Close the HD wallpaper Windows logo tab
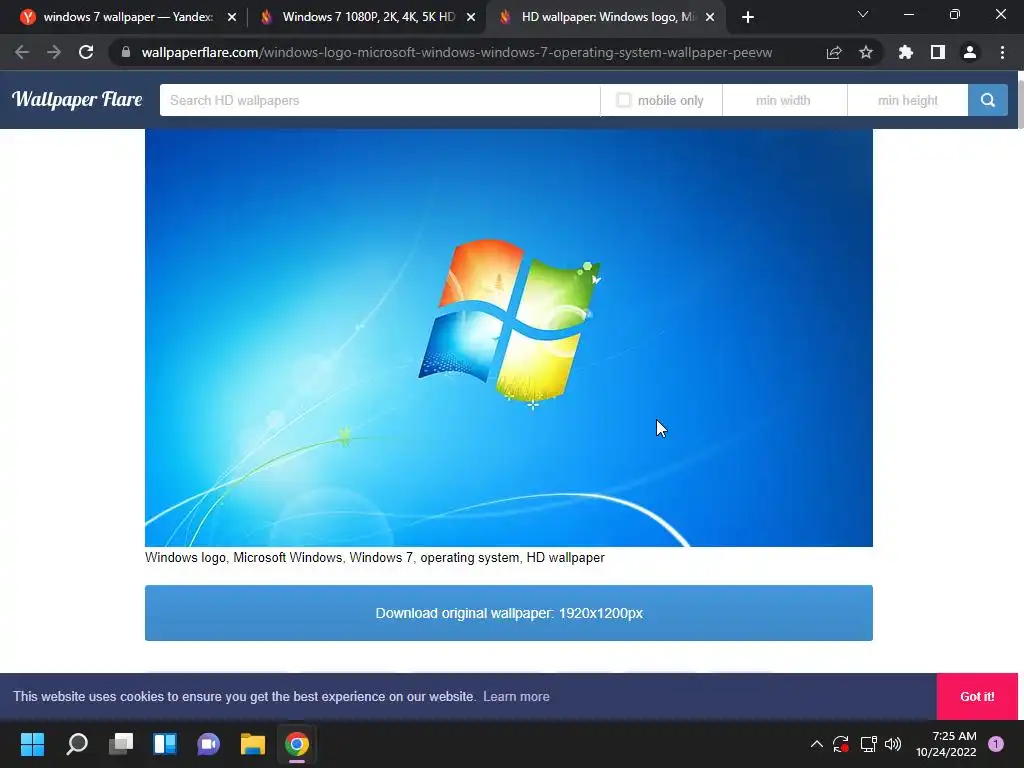1024x768 pixels. [710, 18]
